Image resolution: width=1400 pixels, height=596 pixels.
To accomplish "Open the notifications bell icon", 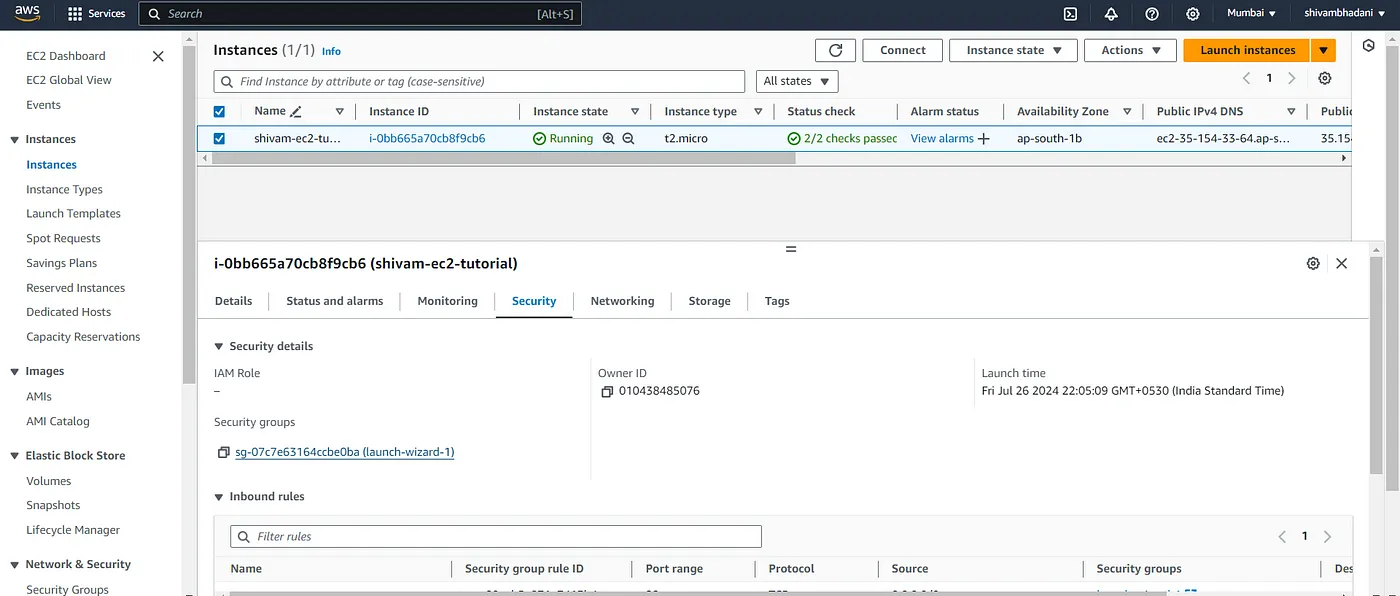I will 1111,14.
